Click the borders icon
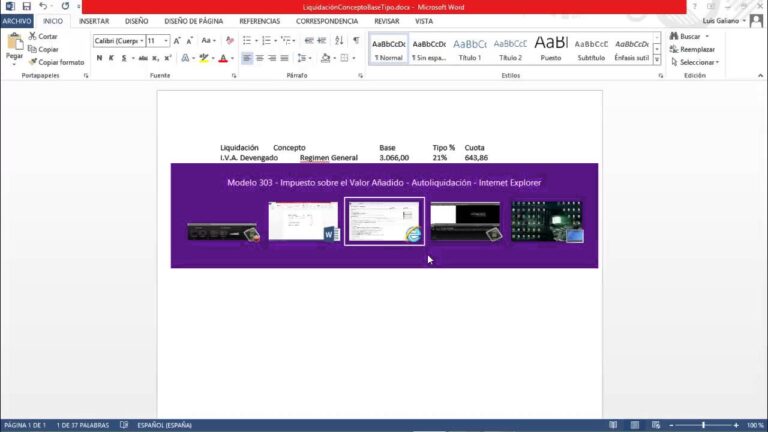768x432 pixels. pyautogui.click(x=344, y=58)
